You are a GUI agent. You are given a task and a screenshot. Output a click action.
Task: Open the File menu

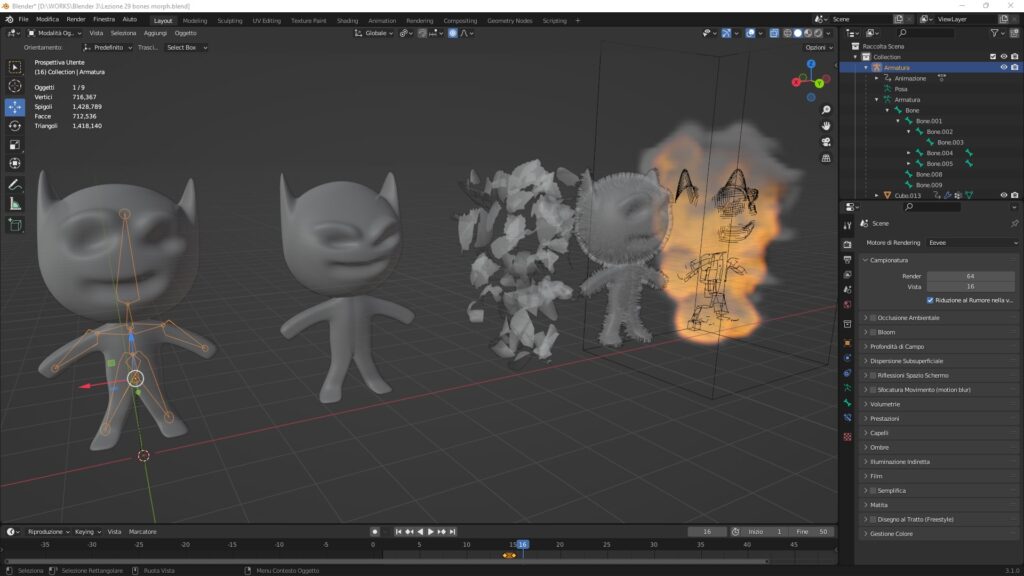click(23, 20)
